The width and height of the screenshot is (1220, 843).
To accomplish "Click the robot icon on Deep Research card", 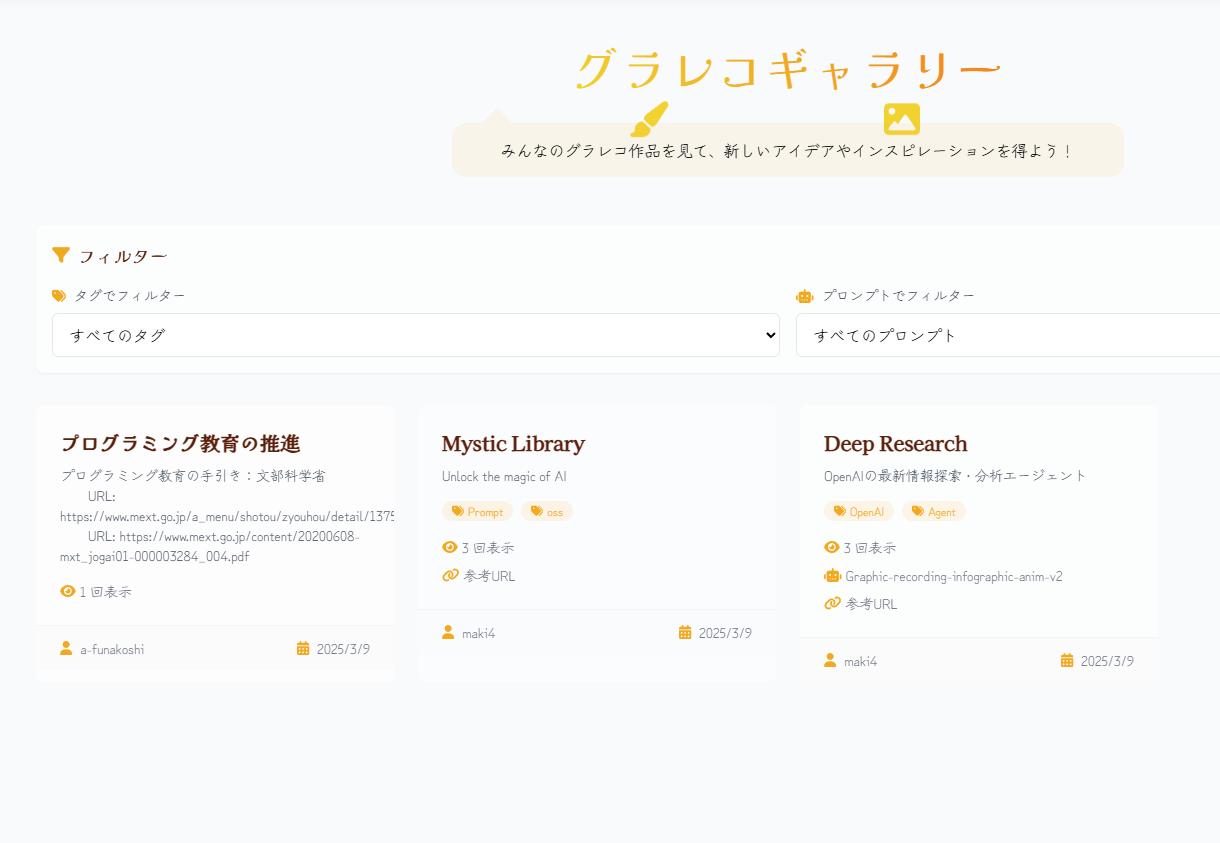I will coord(832,575).
